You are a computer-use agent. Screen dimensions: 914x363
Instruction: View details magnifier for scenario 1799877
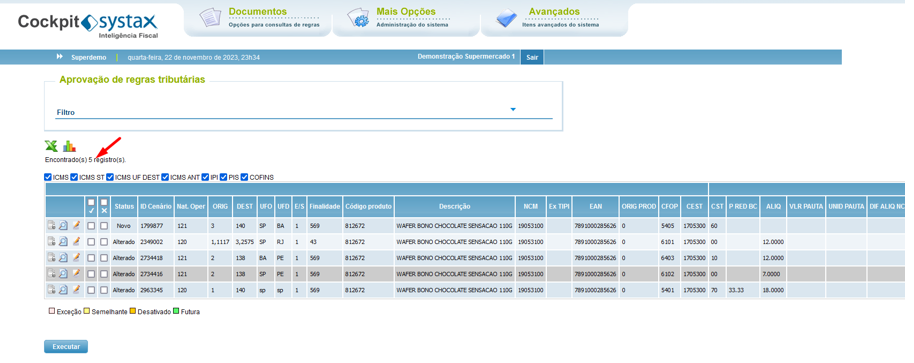pos(63,225)
